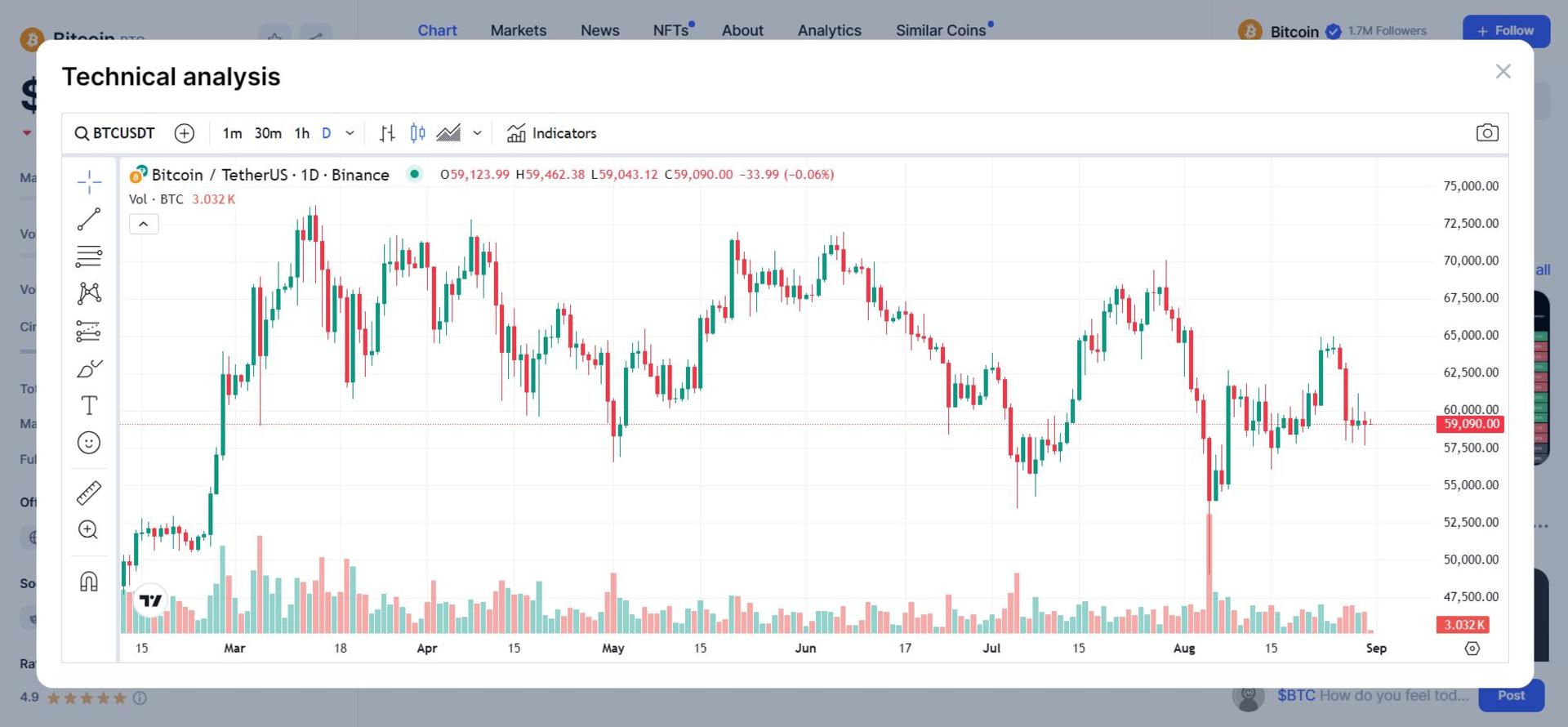Expand the time interval dropdown arrow

[x=350, y=133]
